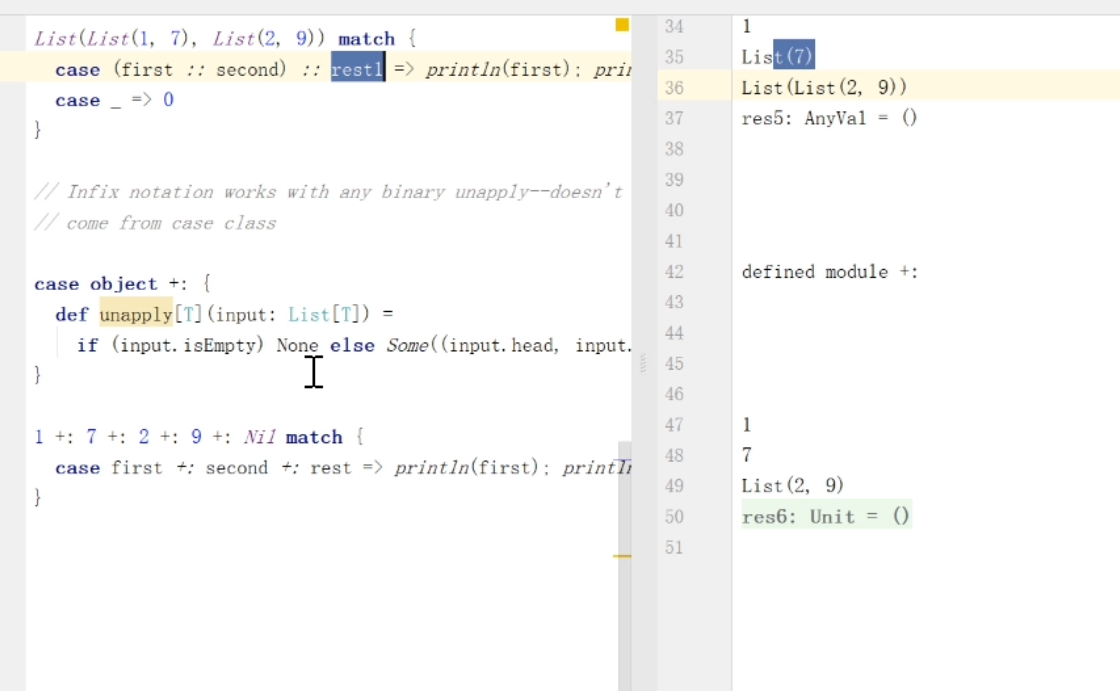Click "input.isEmpty" in the if condition
The width and height of the screenshot is (1120, 691).
tap(188, 346)
